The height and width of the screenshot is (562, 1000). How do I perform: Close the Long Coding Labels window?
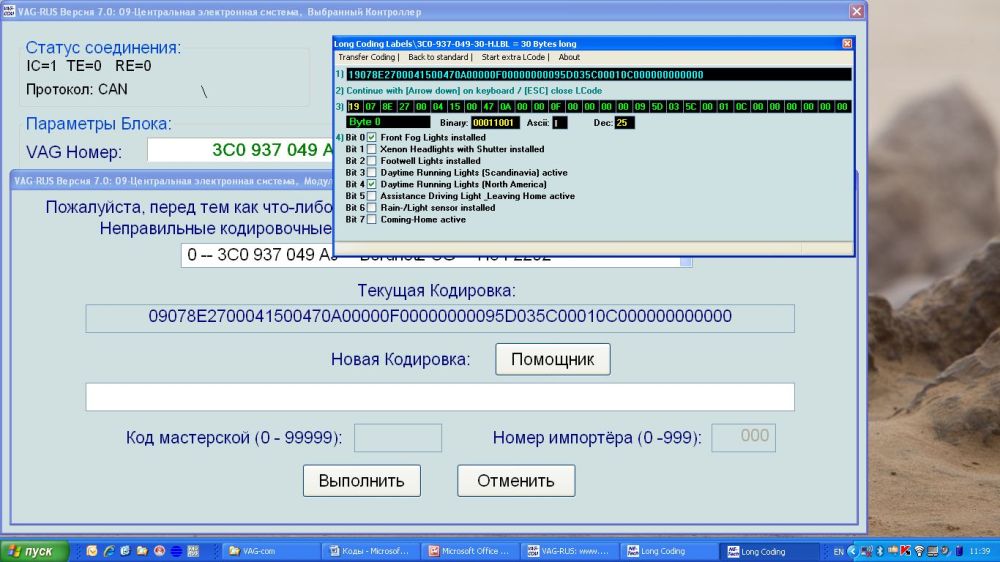[x=847, y=44]
